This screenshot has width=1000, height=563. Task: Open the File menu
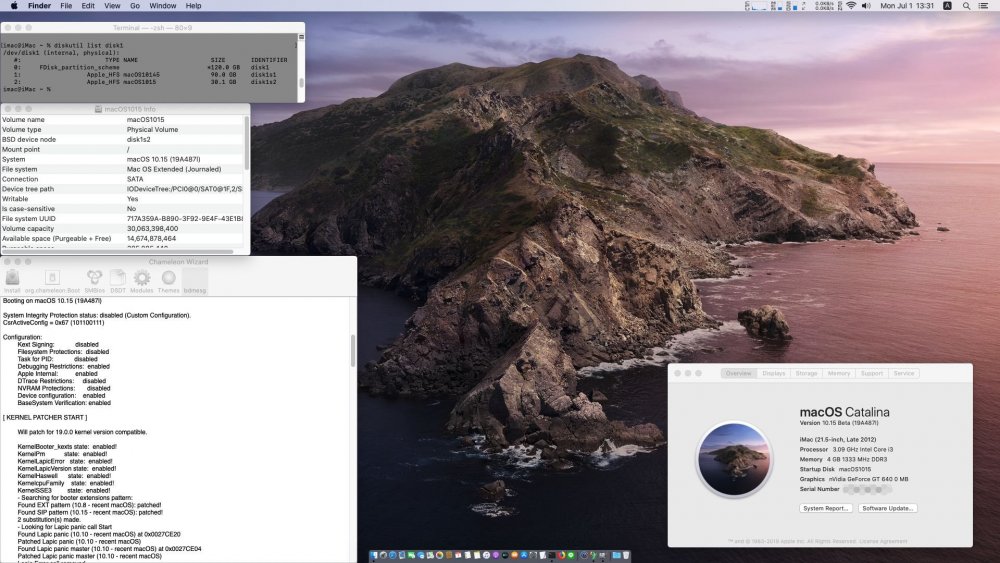66,6
